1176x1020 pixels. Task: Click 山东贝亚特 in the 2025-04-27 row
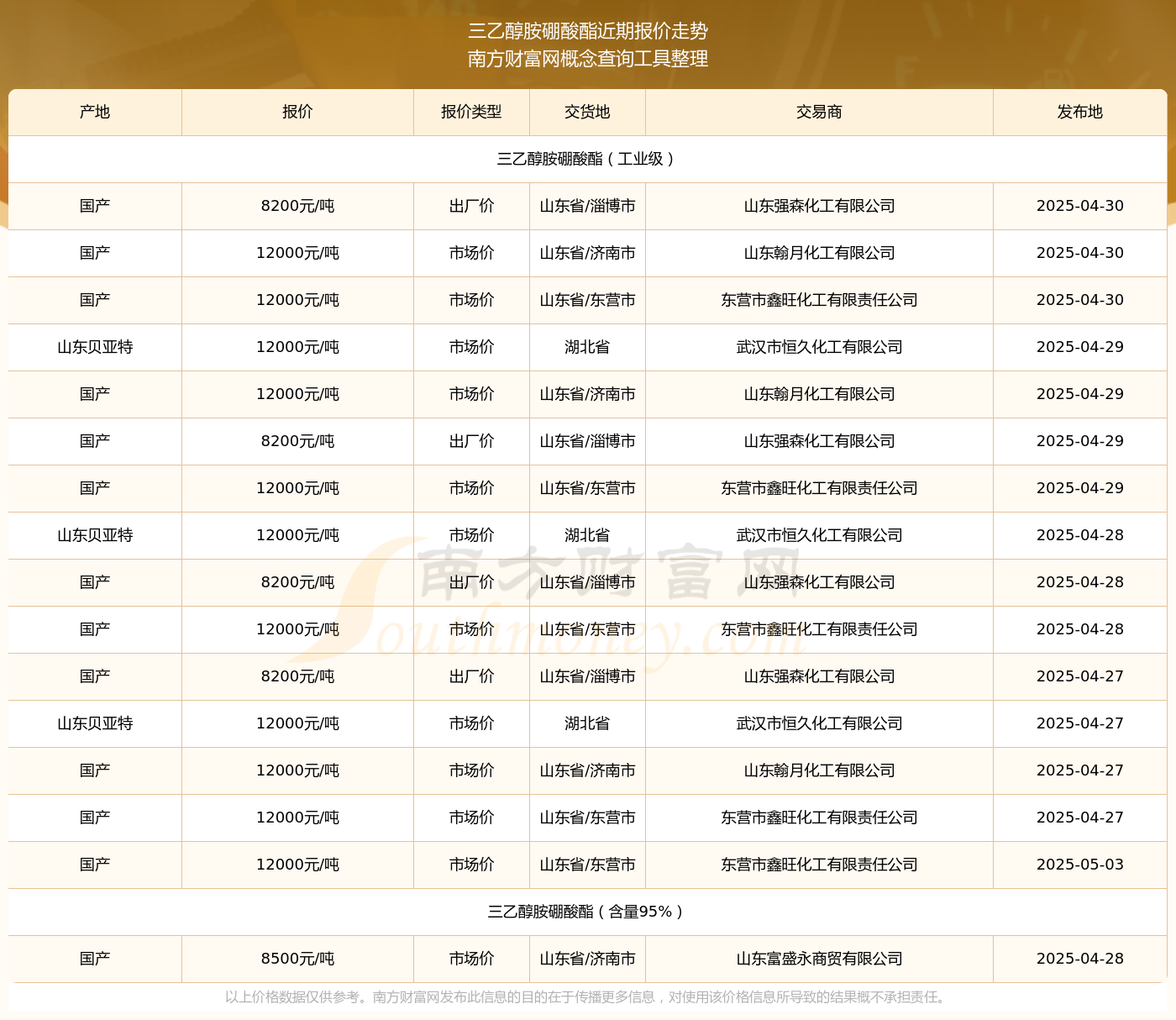coord(95,723)
